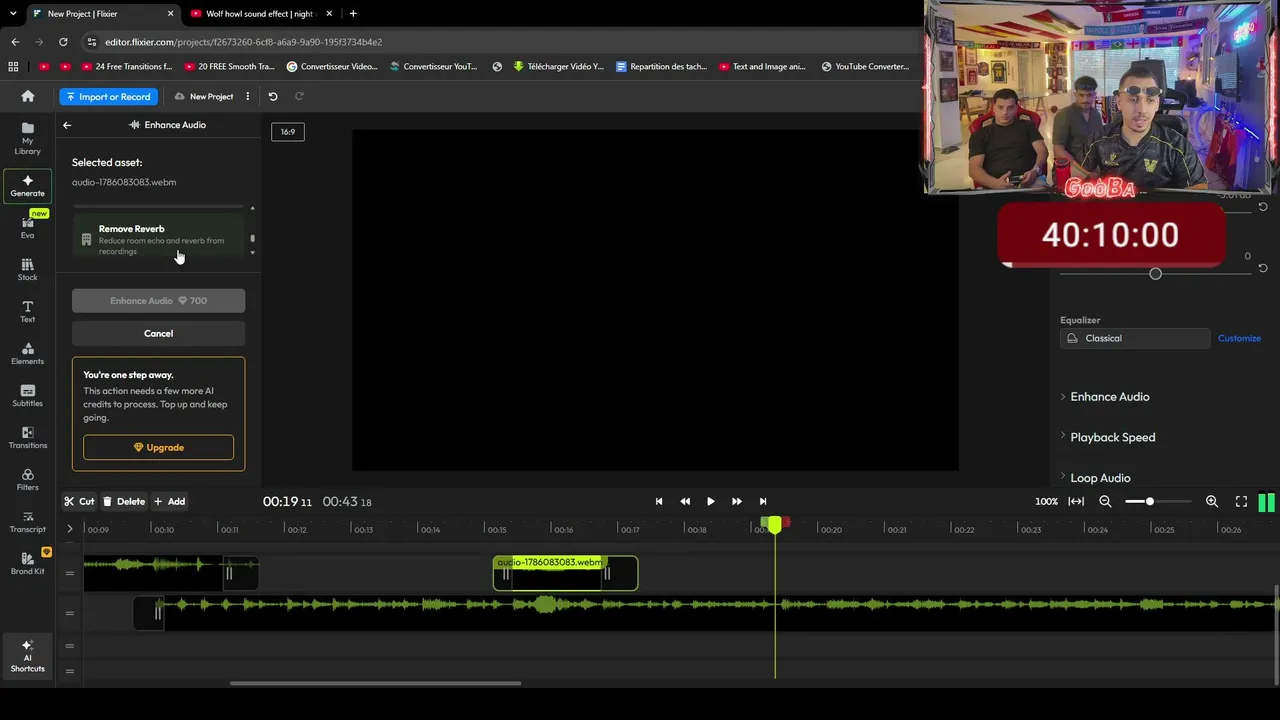This screenshot has width=1280, height=720.
Task: Fit timeline to screen width
Action: pyautogui.click(x=1076, y=501)
